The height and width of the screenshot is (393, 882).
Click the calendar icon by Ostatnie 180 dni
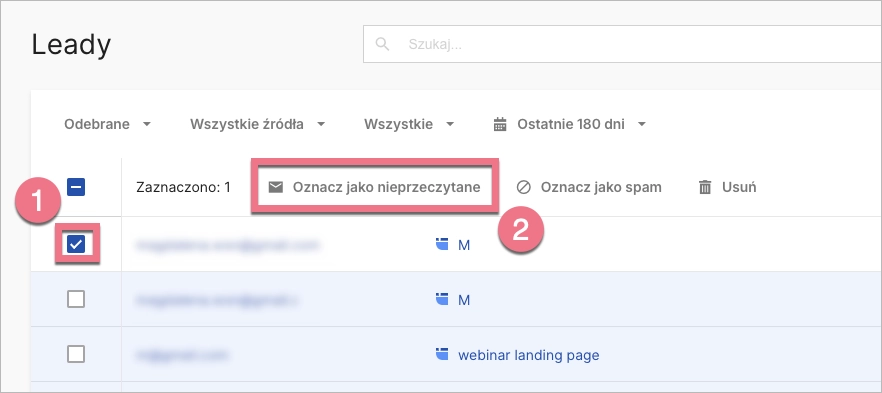click(x=500, y=124)
